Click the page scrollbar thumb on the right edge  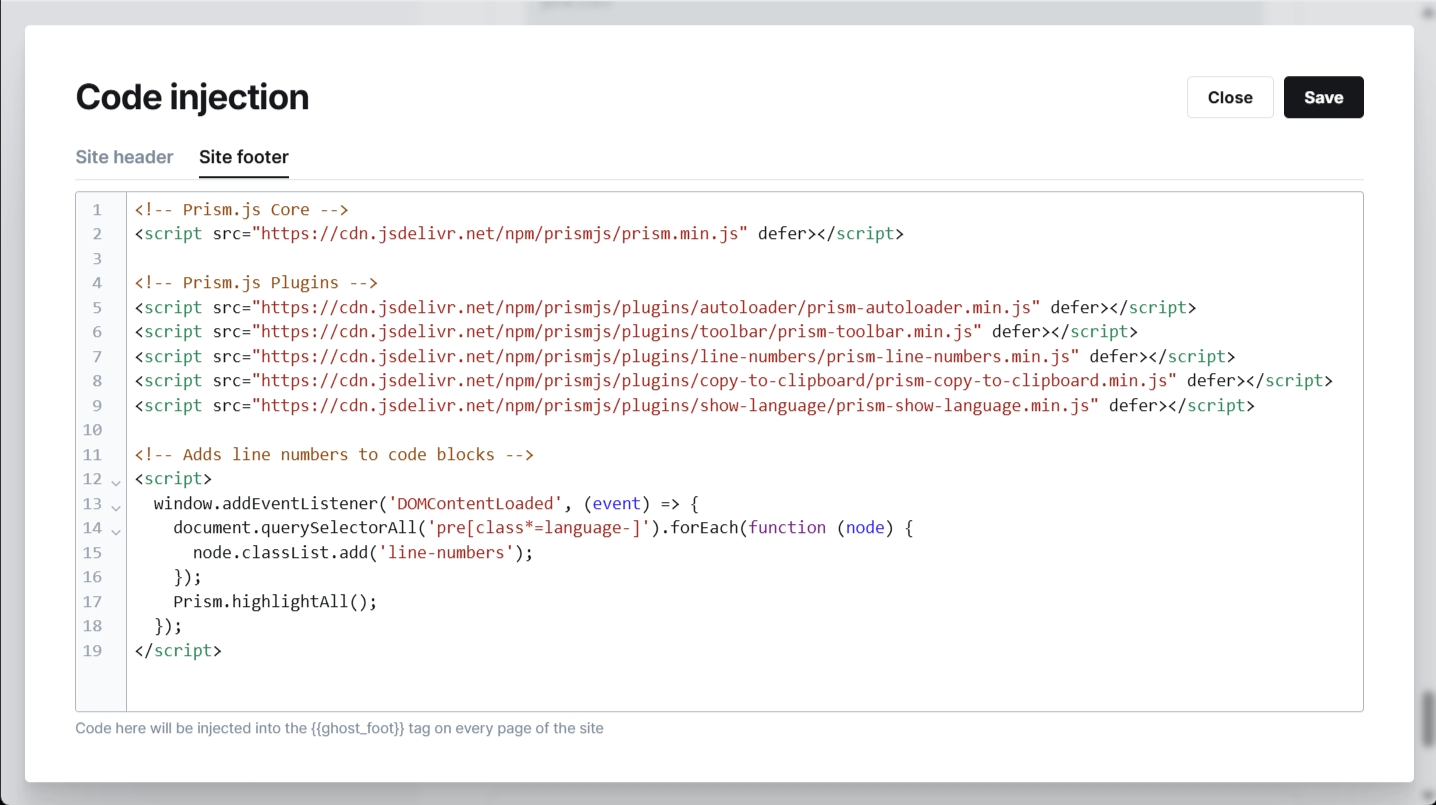pyautogui.click(x=1429, y=718)
